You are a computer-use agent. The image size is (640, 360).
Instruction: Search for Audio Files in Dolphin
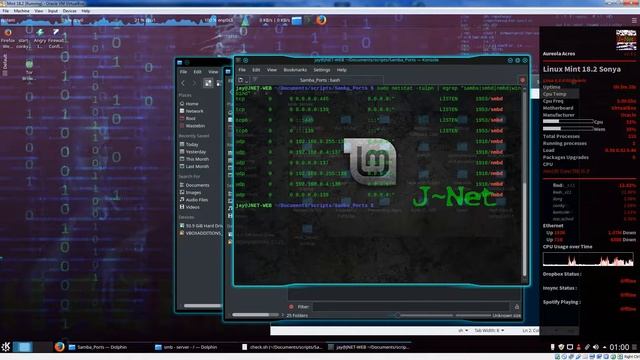pyautogui.click(x=194, y=200)
